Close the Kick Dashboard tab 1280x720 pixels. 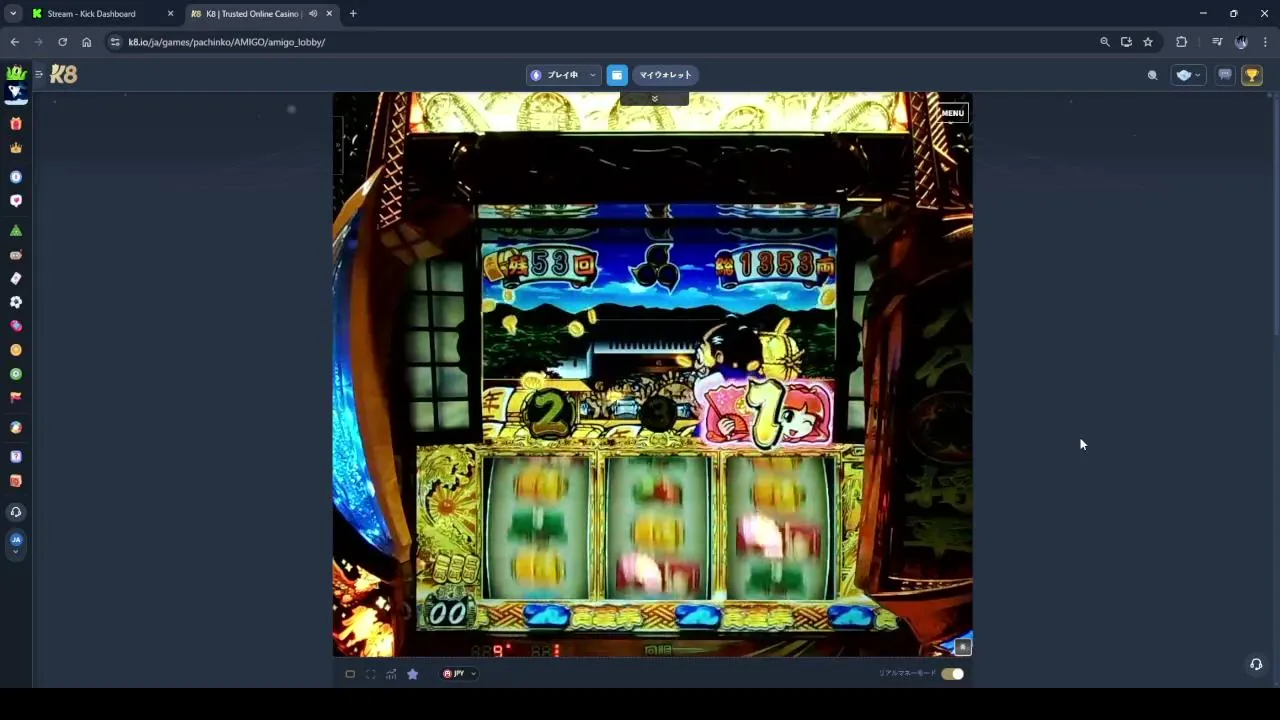(x=170, y=14)
